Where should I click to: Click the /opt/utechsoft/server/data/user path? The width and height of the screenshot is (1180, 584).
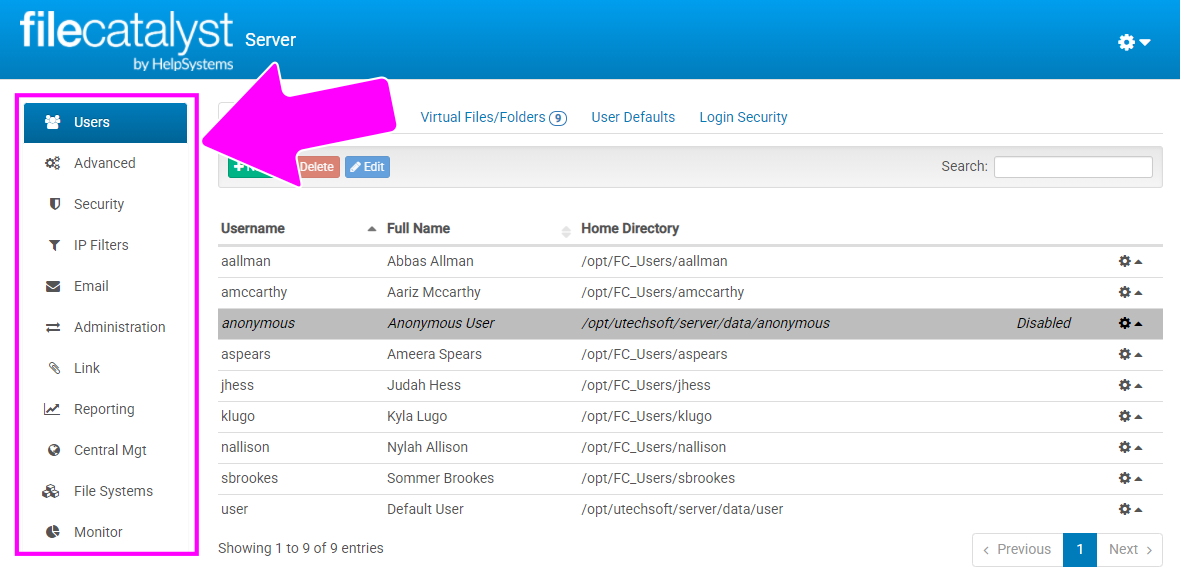tap(683, 509)
